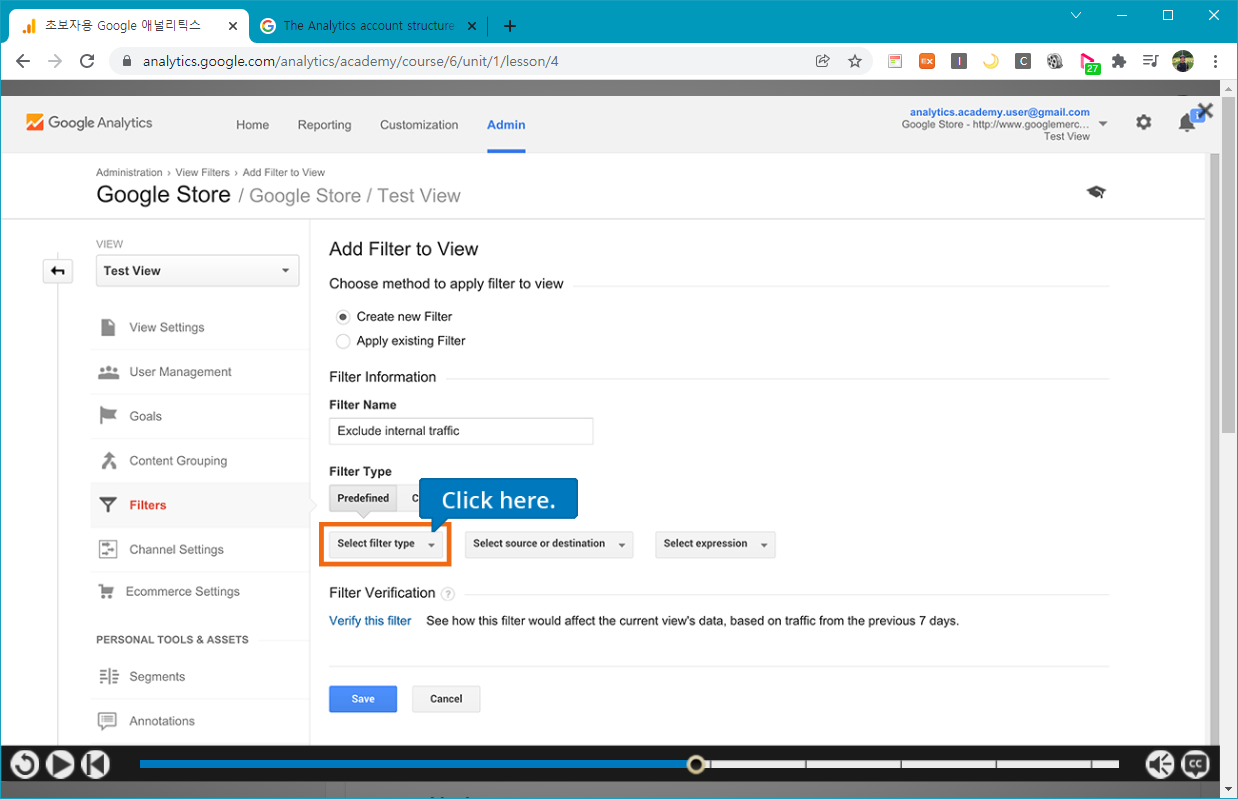The image size is (1238, 799).
Task: Click the Chrome profile avatar
Action: 1183,61
